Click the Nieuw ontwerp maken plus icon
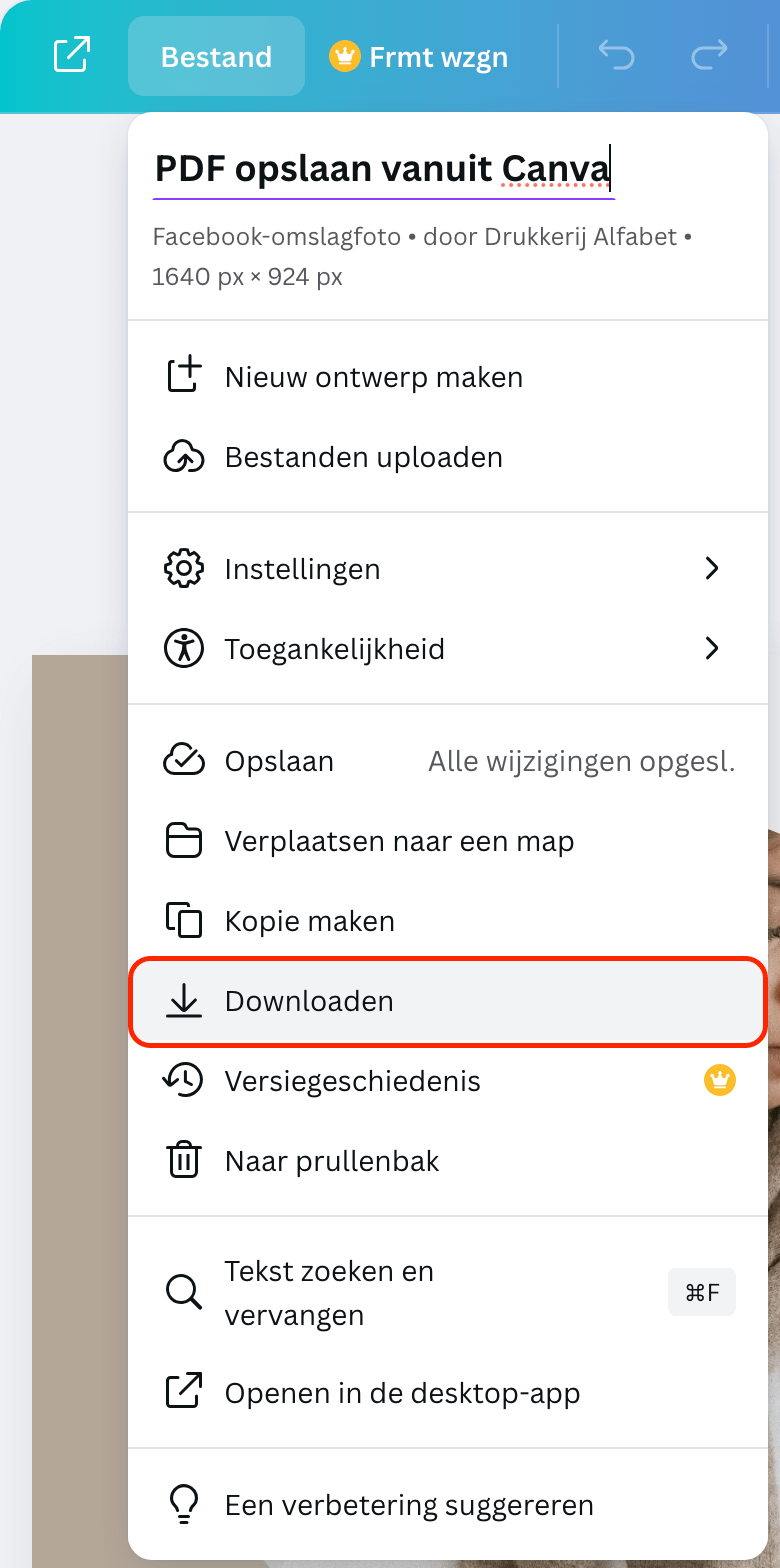 [183, 377]
